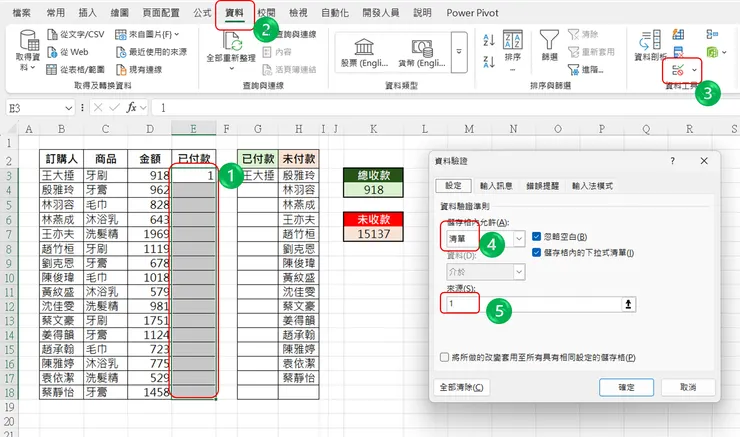Viewport: 740px width, 437px height.
Task: Select row header 10
Action: click(x=9, y=277)
